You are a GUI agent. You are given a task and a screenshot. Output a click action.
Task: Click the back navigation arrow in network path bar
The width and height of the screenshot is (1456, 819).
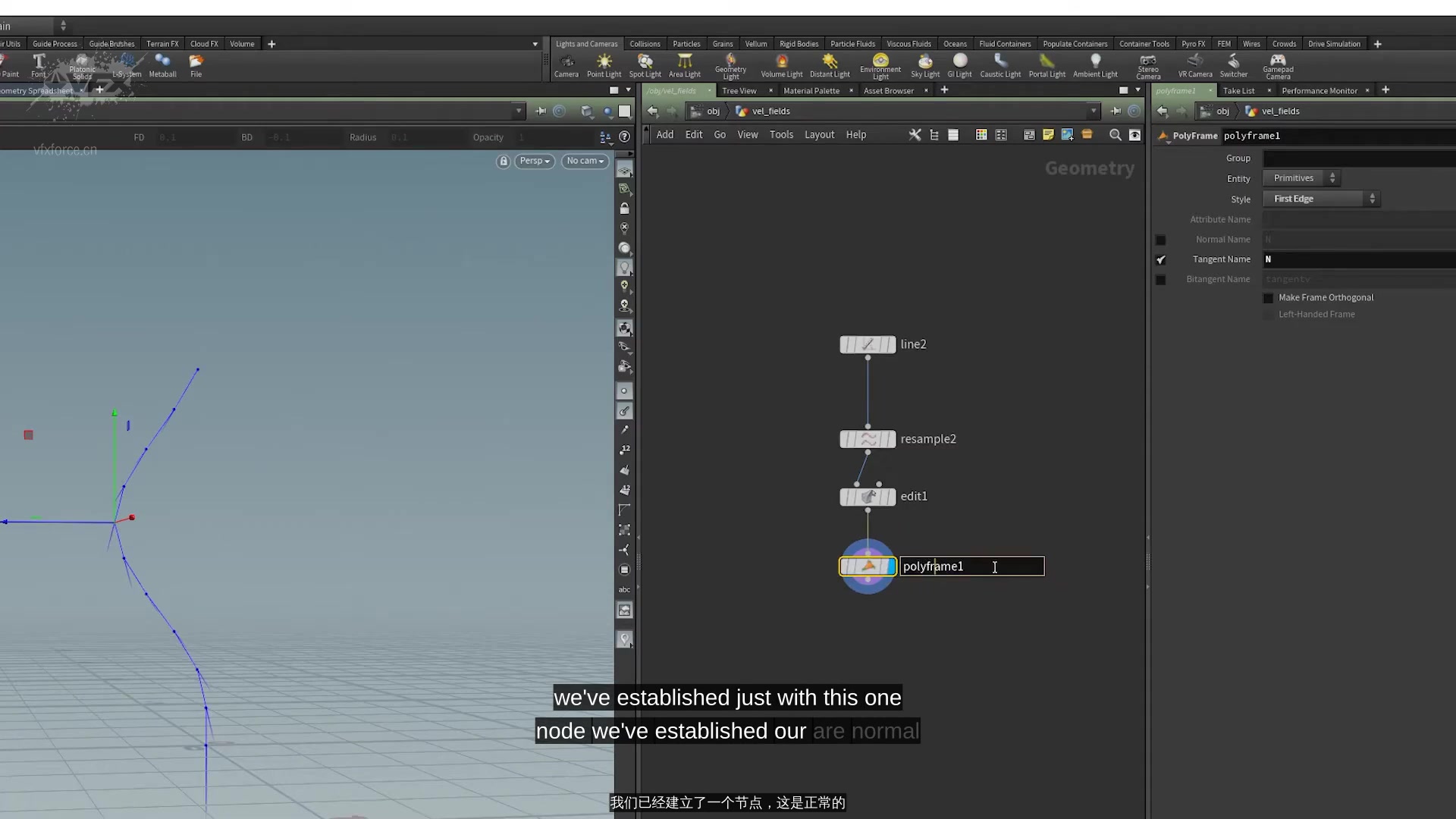point(653,111)
